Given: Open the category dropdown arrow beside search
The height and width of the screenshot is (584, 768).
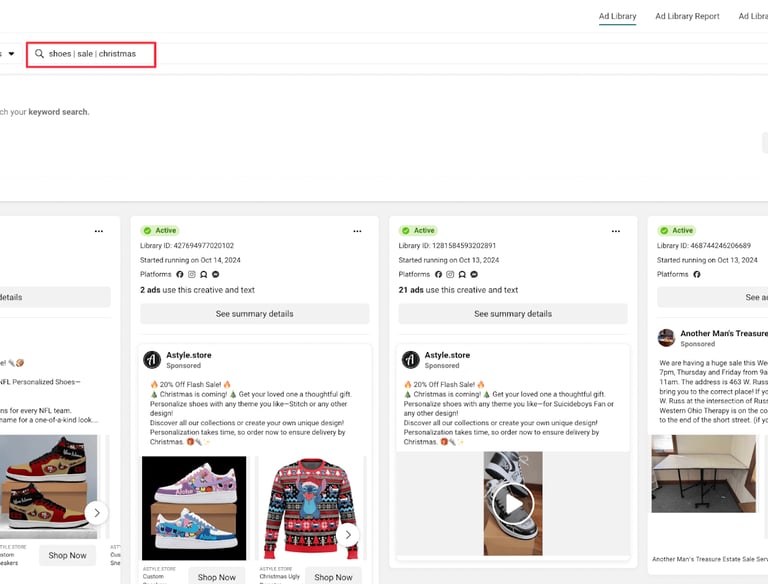Looking at the screenshot, I should (x=11, y=53).
